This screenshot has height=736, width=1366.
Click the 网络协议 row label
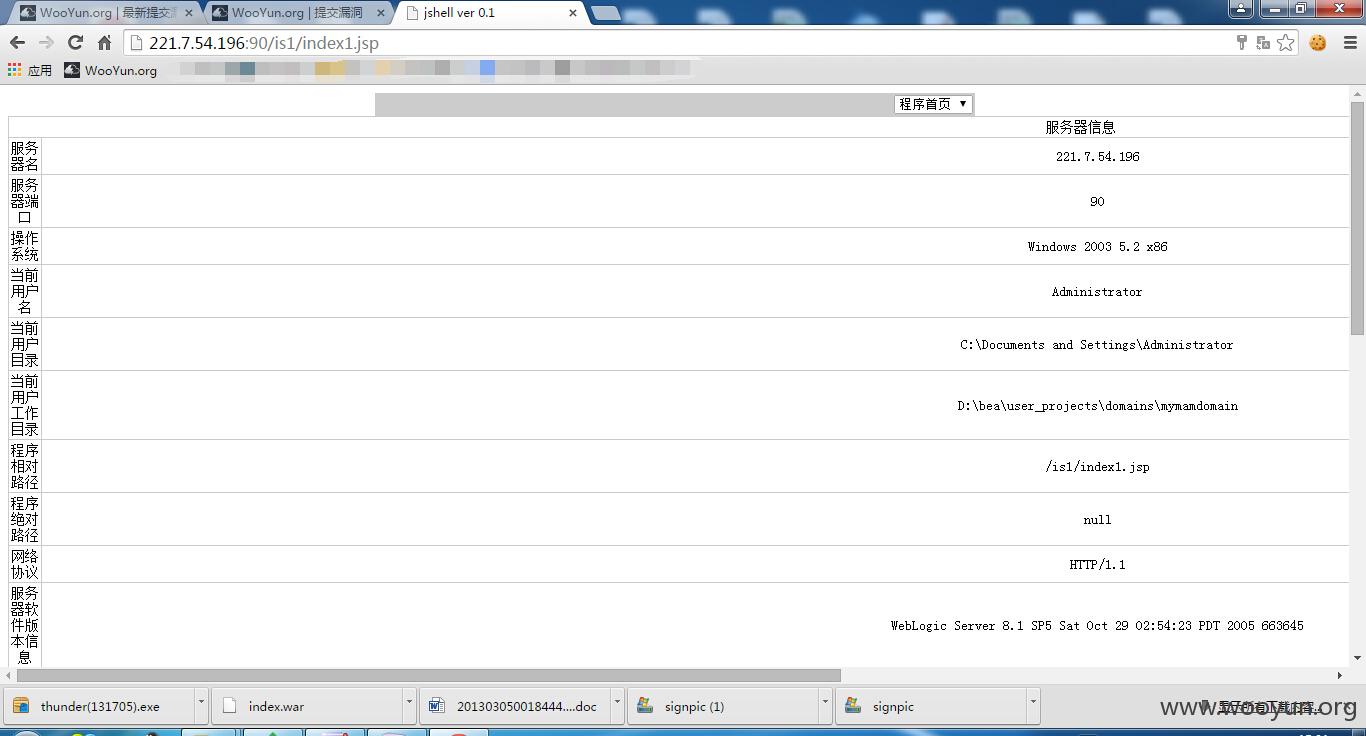(x=25, y=564)
